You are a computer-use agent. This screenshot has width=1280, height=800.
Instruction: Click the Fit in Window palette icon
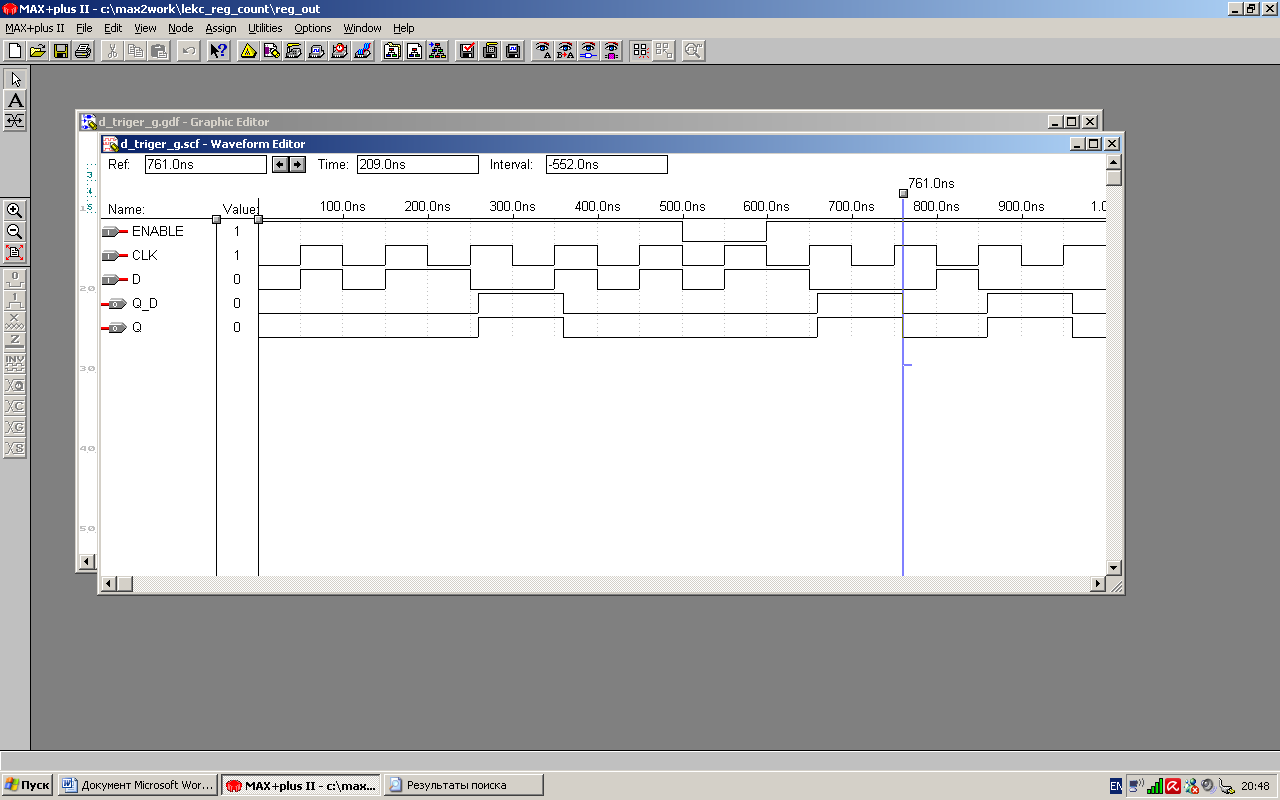[15, 252]
